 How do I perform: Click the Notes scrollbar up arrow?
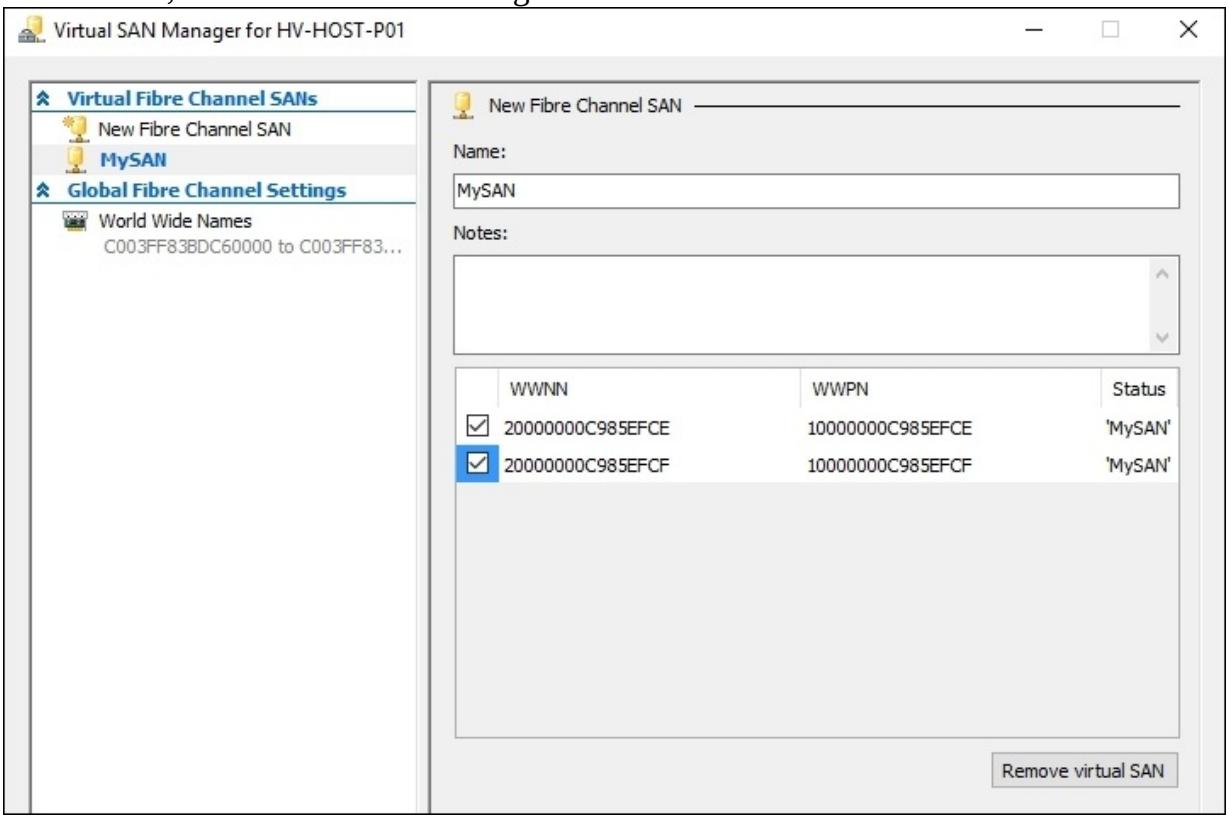pos(1161,273)
